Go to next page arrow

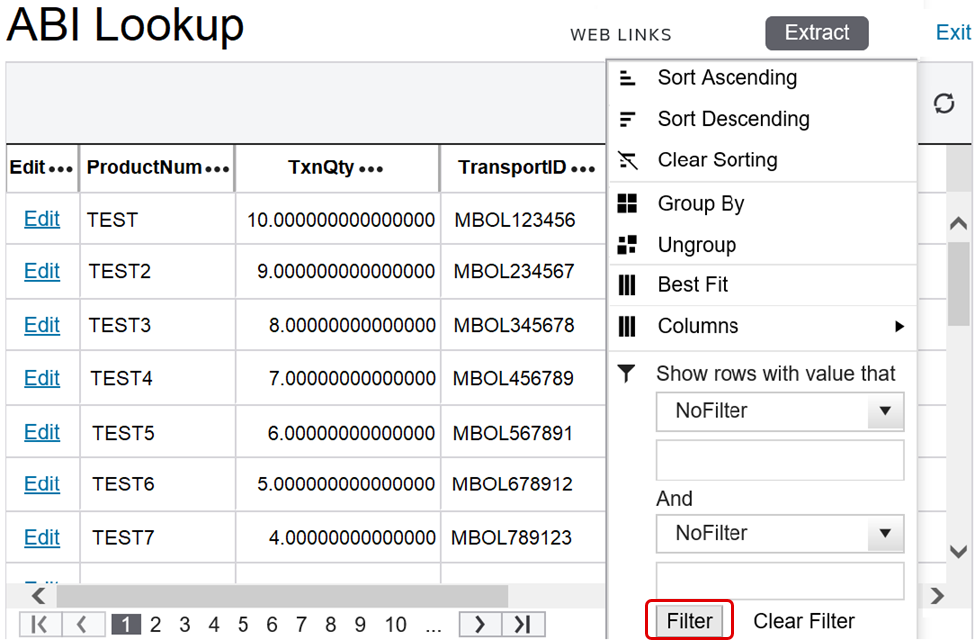pyautogui.click(x=480, y=625)
